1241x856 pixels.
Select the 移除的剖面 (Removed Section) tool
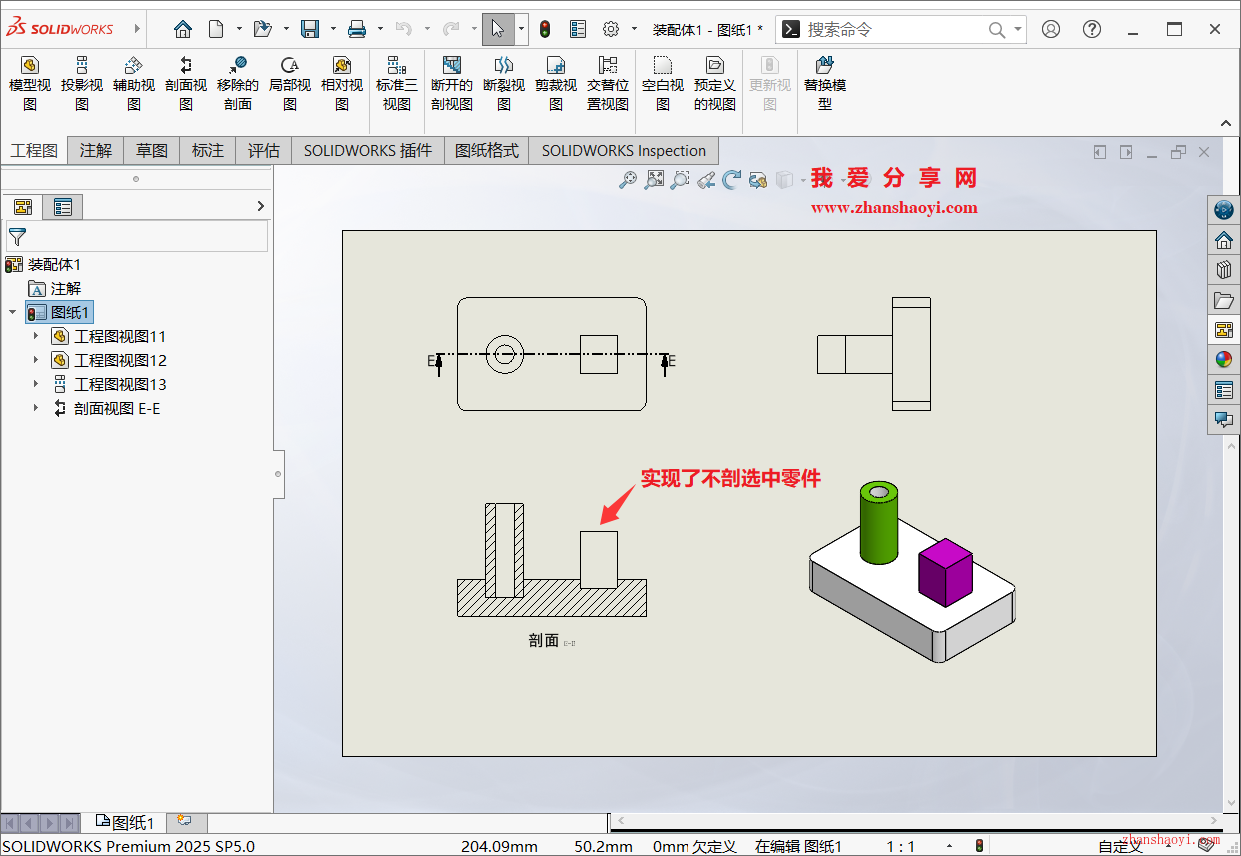238,84
